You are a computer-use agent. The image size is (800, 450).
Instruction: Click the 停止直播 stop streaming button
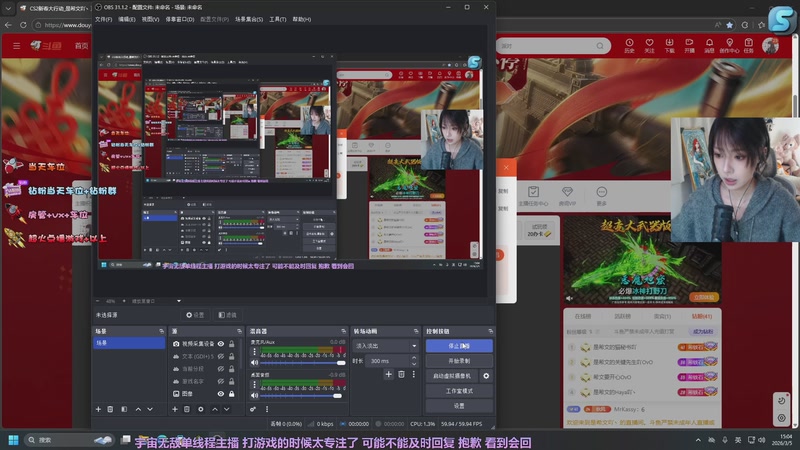tap(459, 346)
